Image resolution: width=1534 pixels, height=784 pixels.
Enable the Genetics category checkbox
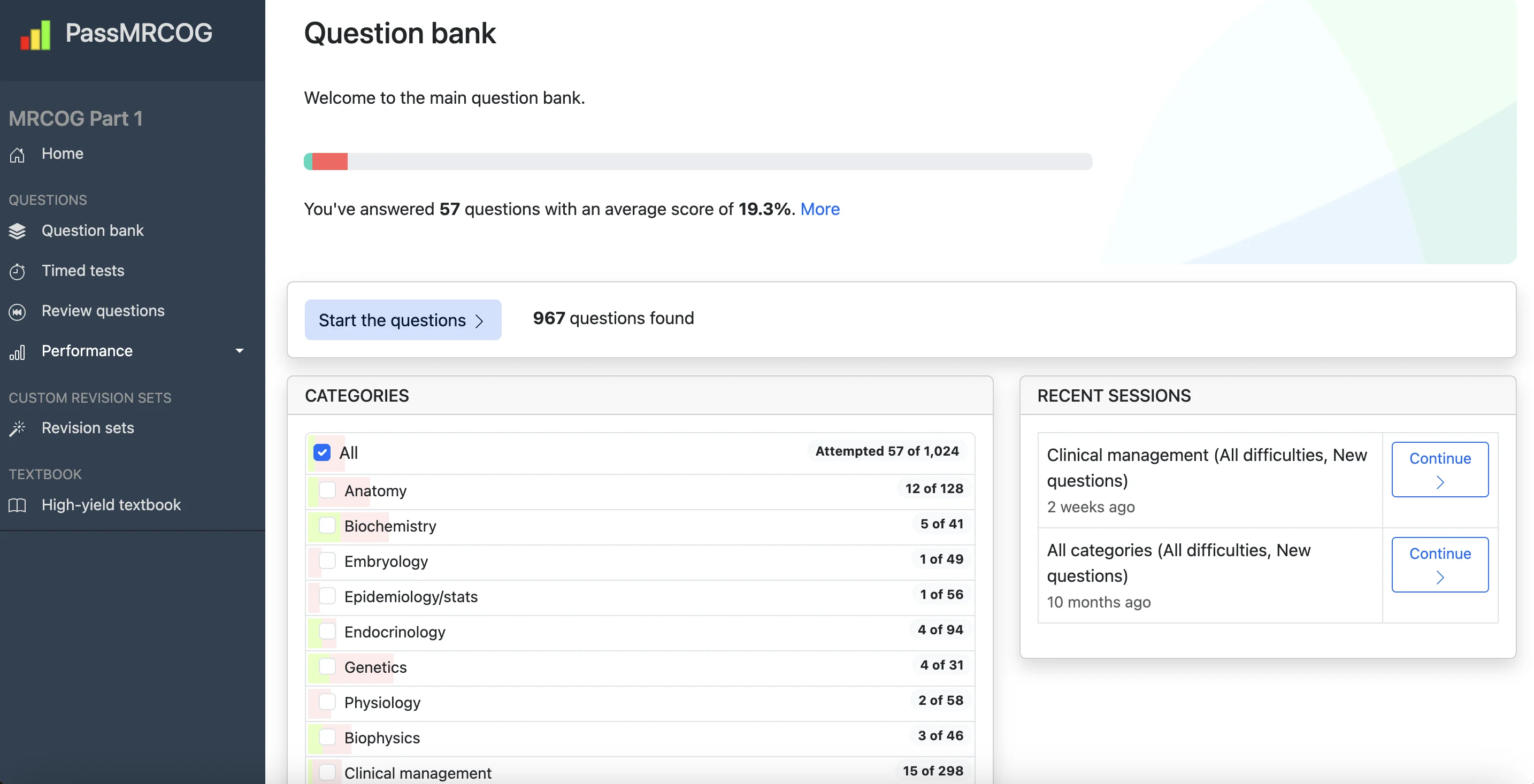pyautogui.click(x=327, y=666)
